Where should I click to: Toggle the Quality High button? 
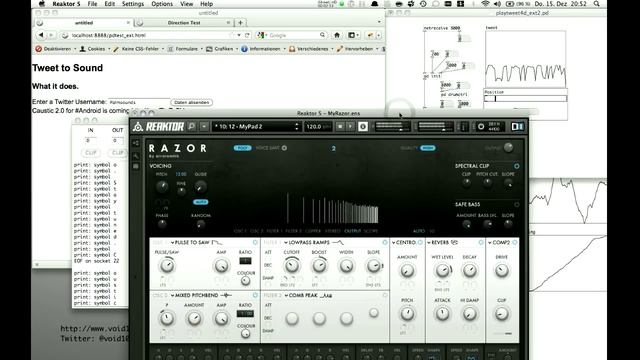(428, 148)
